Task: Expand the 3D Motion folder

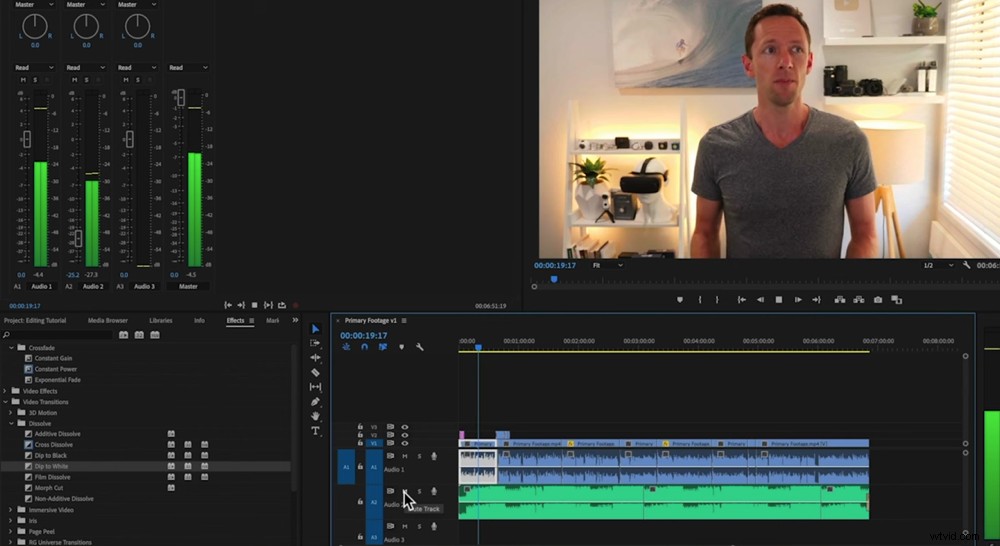Action: (x=11, y=413)
